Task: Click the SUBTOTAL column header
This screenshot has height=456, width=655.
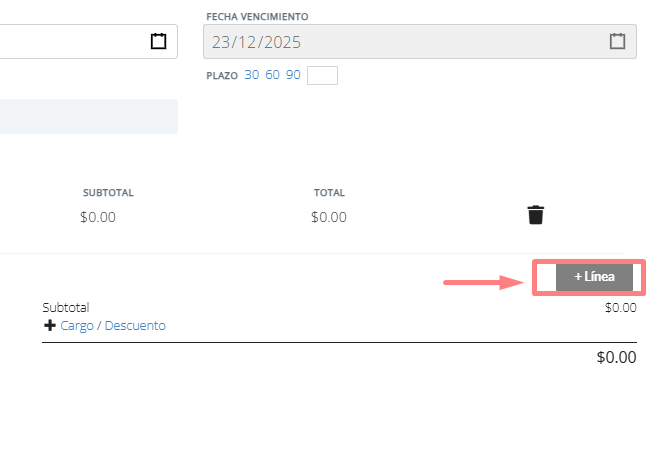Action: point(108,193)
